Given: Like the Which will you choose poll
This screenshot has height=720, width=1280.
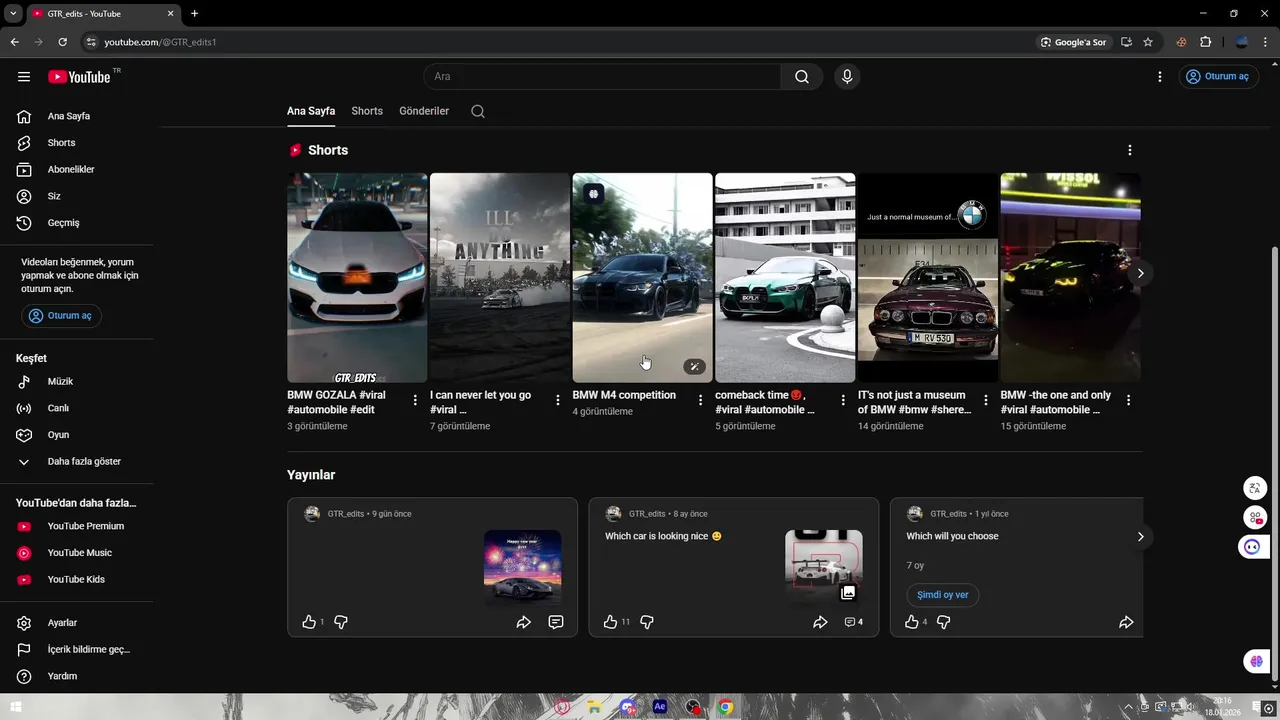Looking at the screenshot, I should coord(911,622).
